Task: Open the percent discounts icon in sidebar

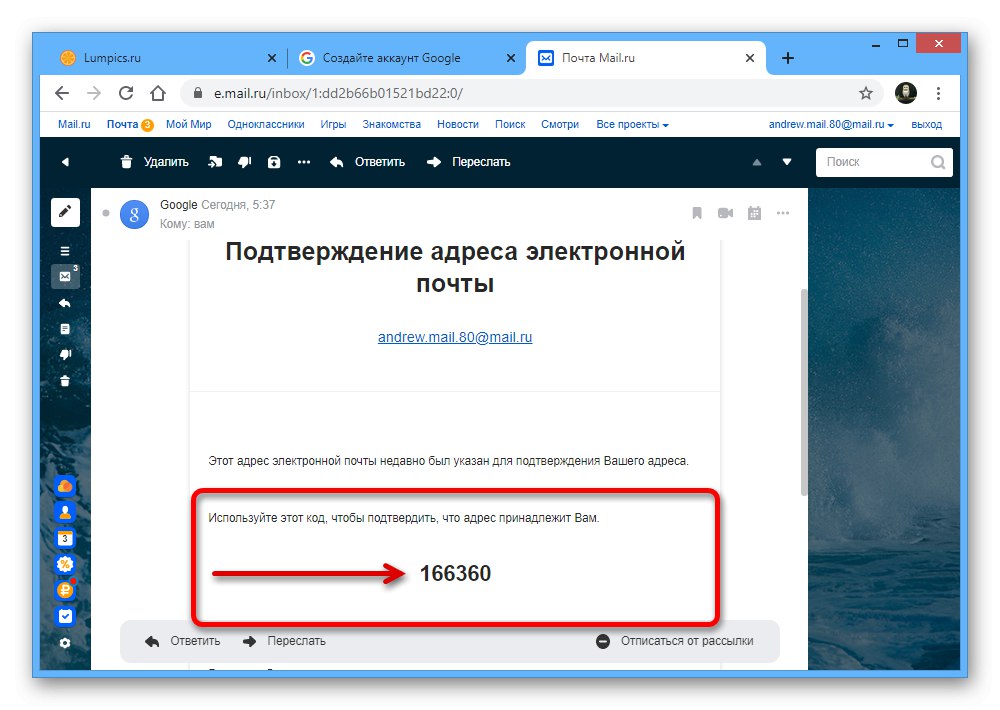Action: [x=65, y=564]
